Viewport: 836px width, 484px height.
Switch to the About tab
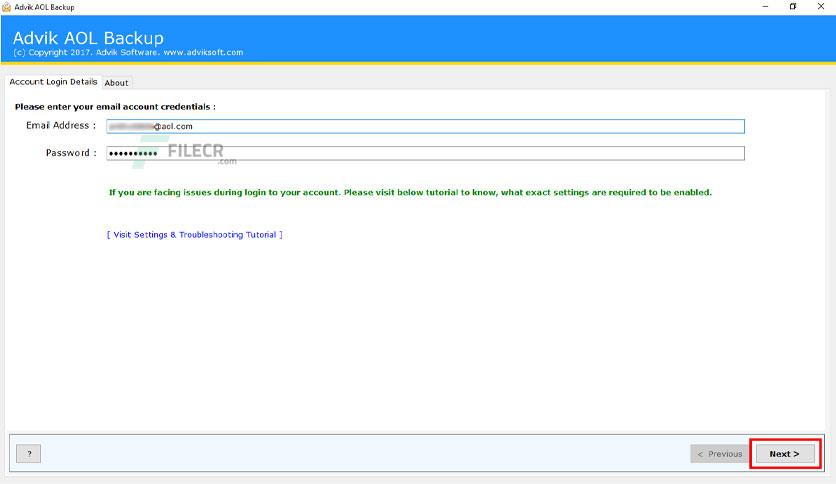[x=116, y=83]
